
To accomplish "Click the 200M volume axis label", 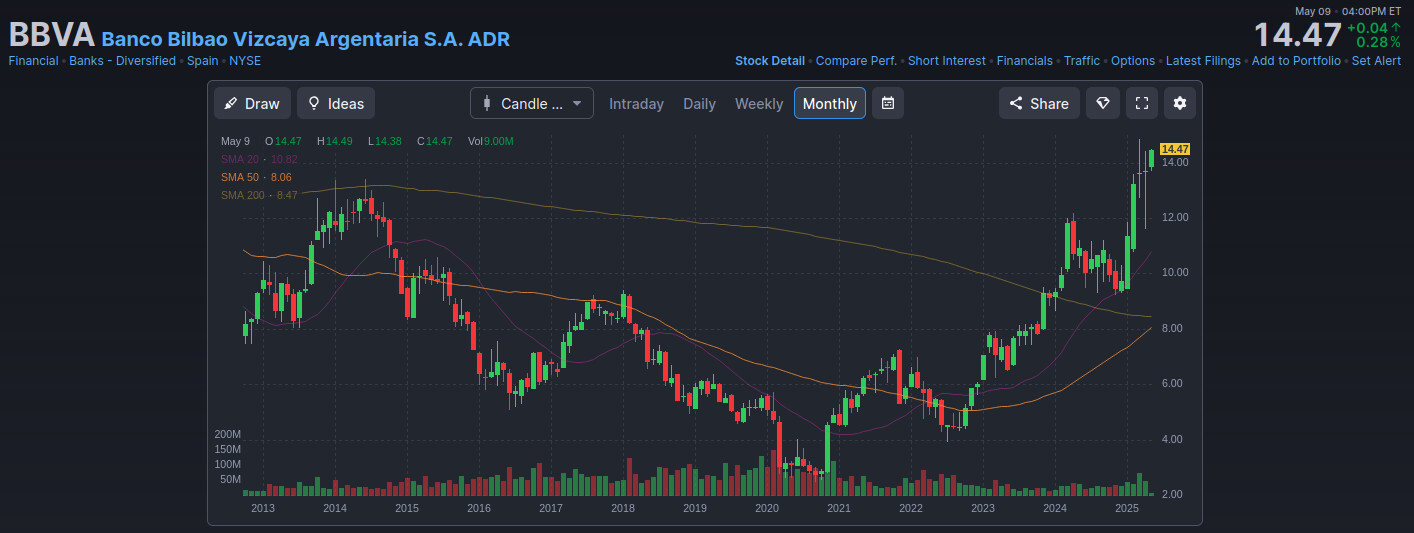I will pos(228,435).
